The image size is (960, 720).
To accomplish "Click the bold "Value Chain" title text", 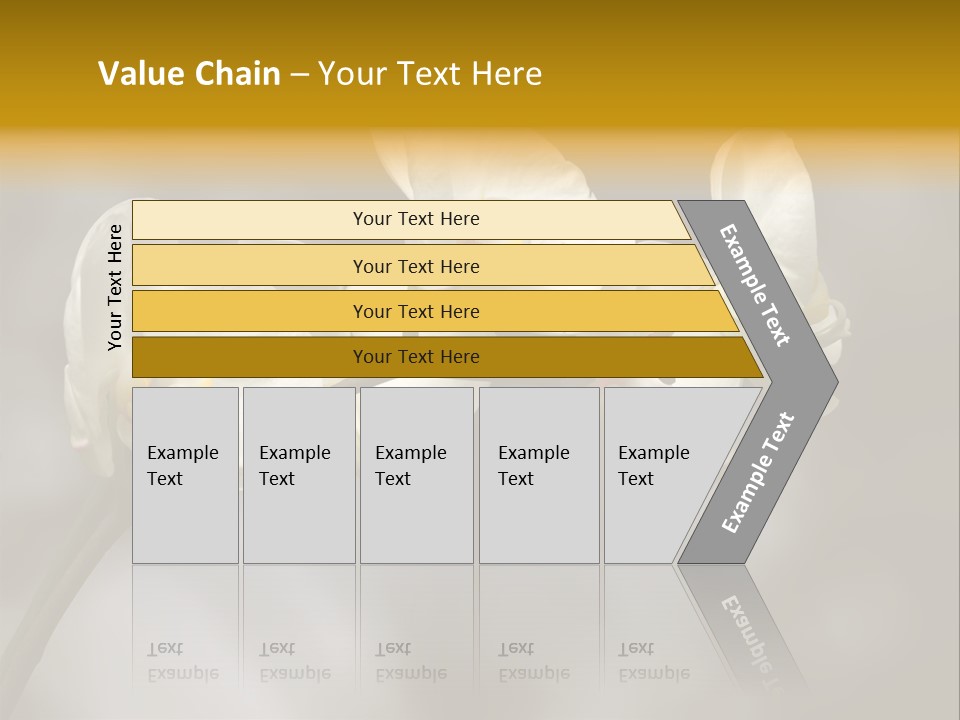I will coord(189,74).
